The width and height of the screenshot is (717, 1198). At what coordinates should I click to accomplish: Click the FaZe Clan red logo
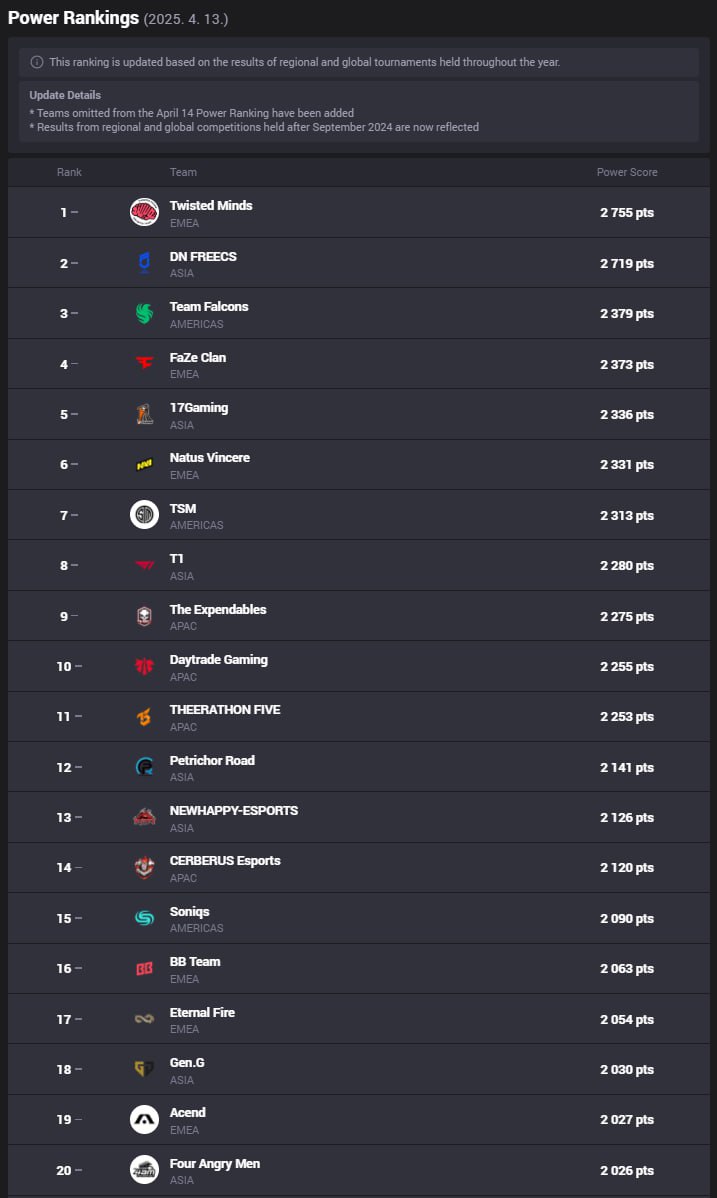pos(144,363)
